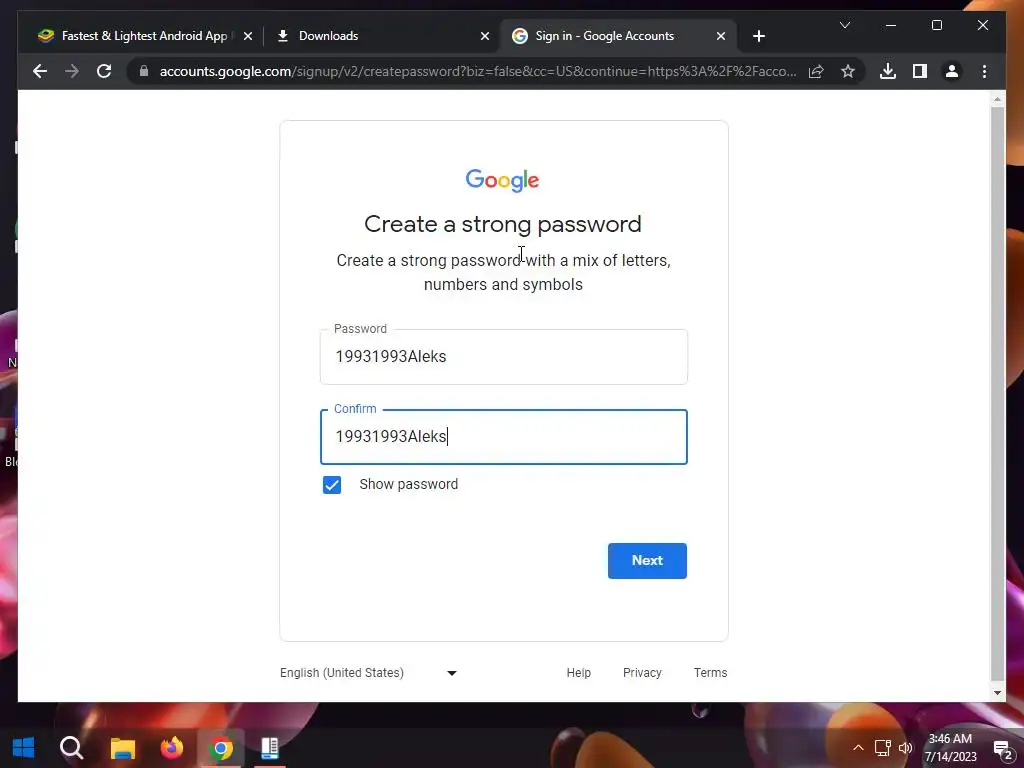Open the Chrome profile icon
The height and width of the screenshot is (768, 1024).
(x=952, y=71)
